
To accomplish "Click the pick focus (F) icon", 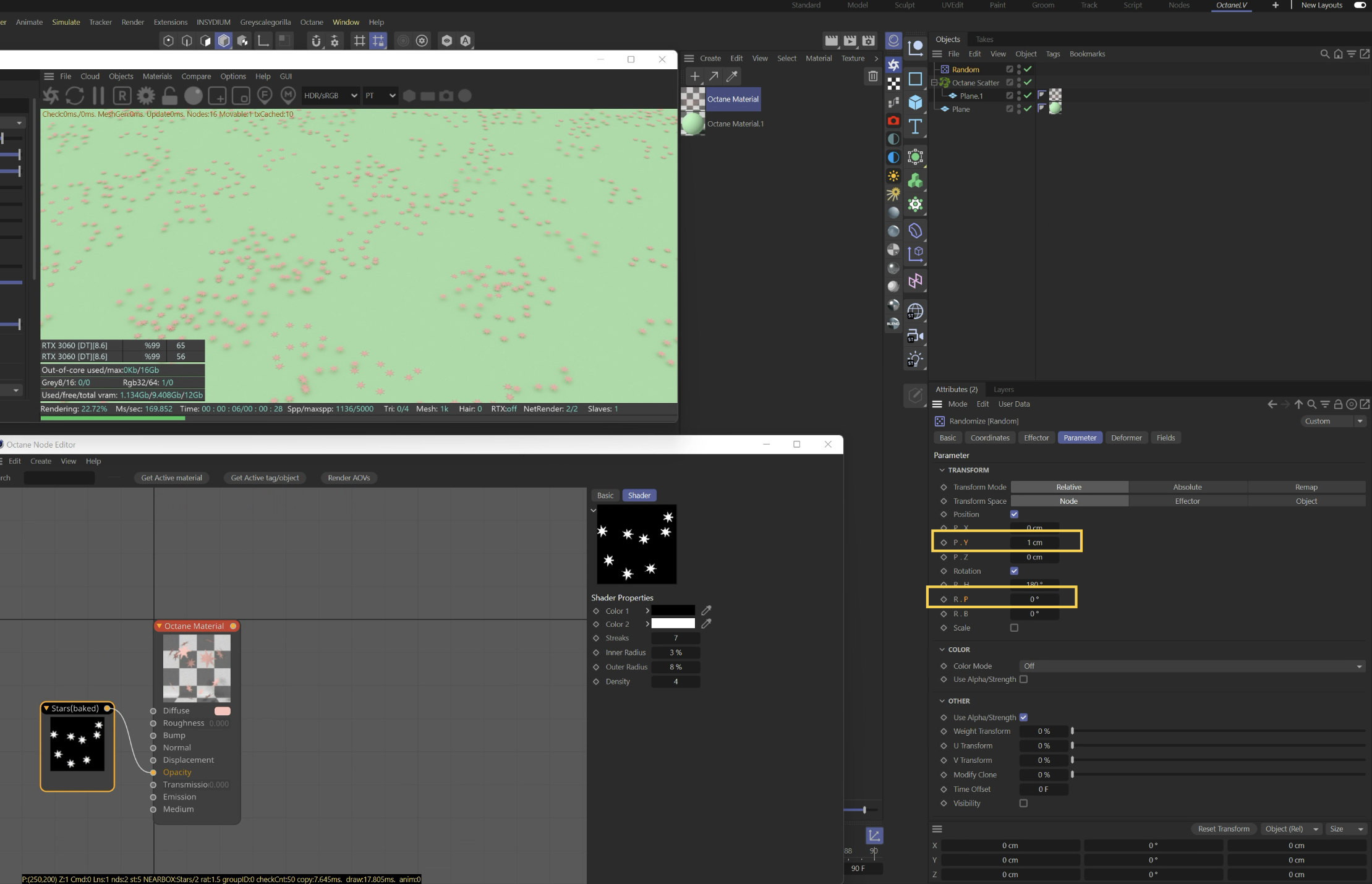I will 265,95.
